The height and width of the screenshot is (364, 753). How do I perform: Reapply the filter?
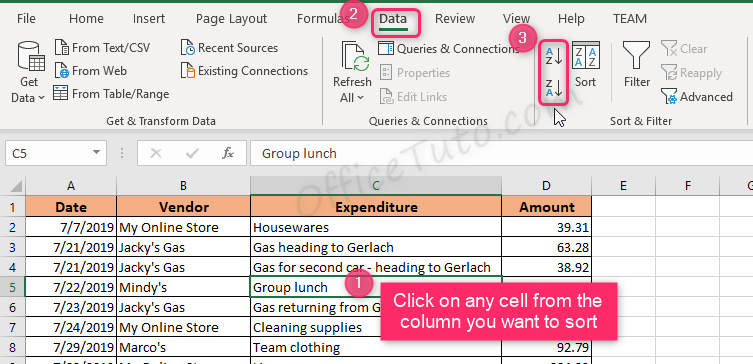[691, 73]
